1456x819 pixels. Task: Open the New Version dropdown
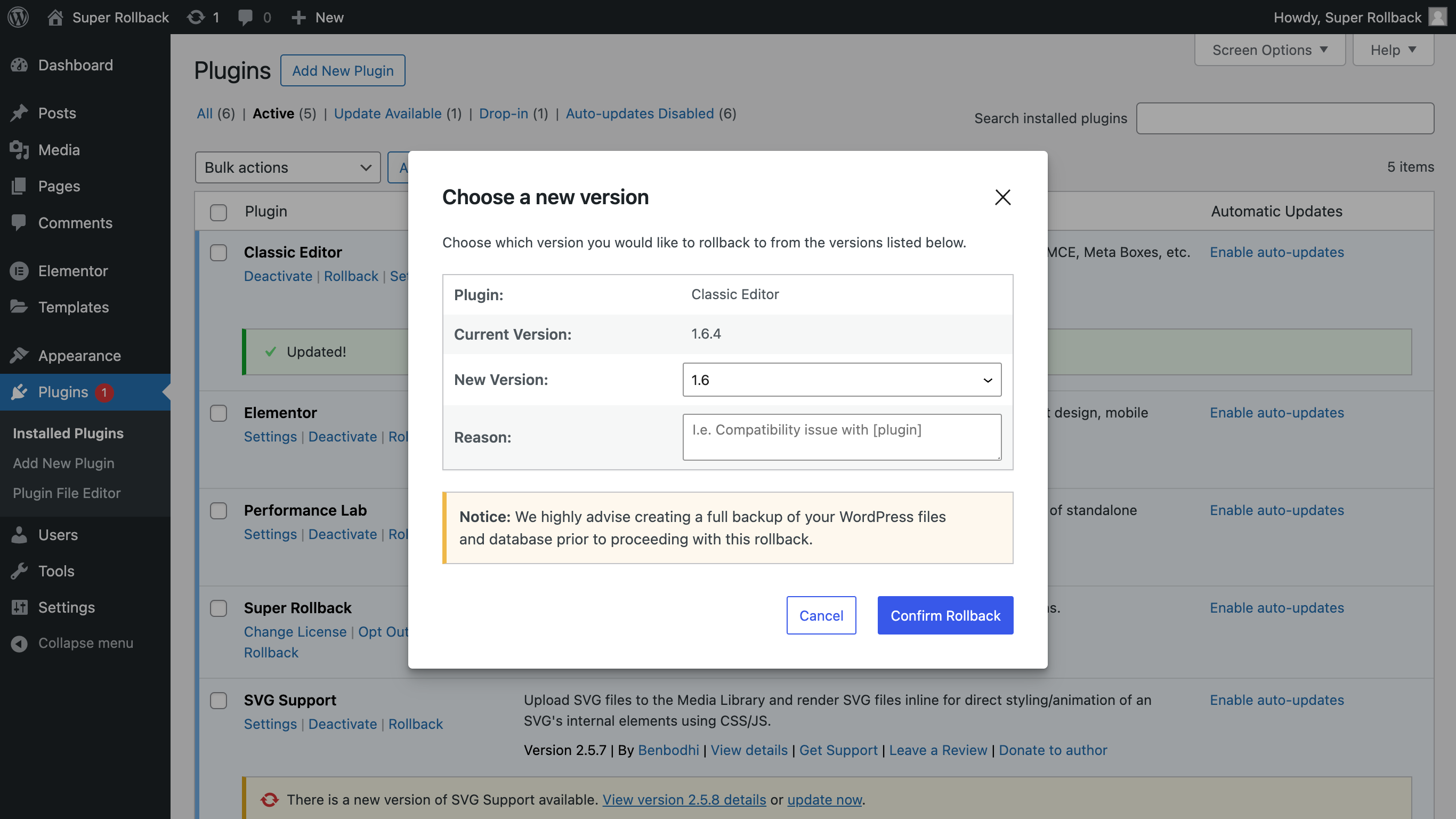(842, 380)
